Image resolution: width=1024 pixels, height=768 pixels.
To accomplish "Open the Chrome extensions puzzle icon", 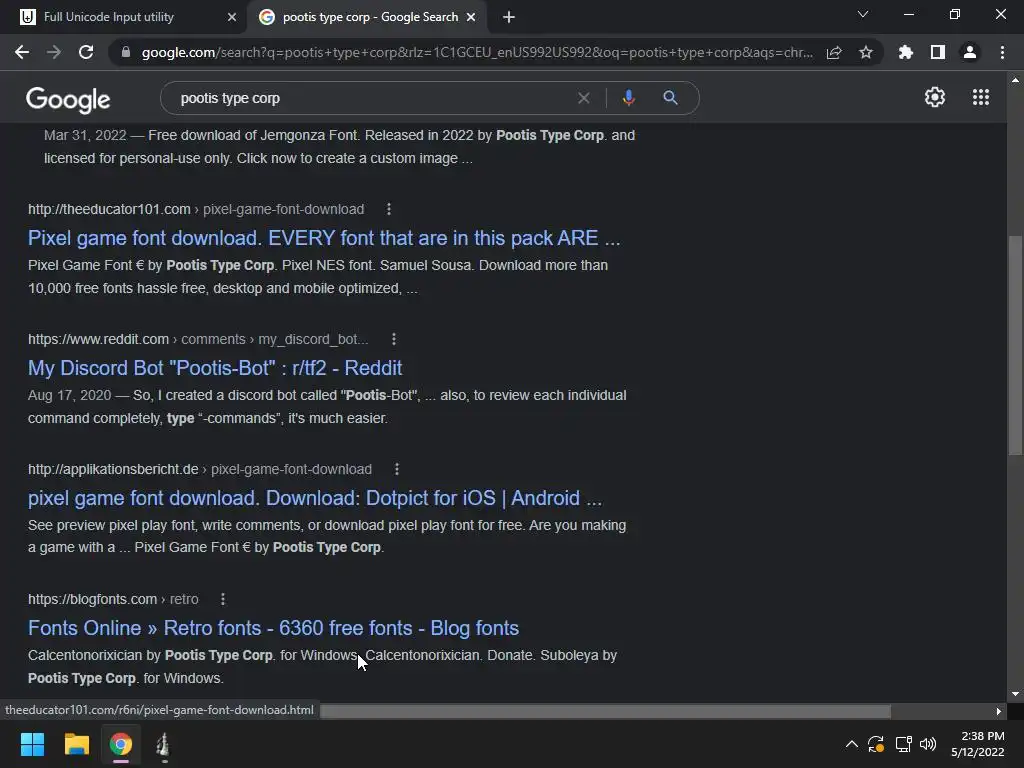I will [x=906, y=52].
